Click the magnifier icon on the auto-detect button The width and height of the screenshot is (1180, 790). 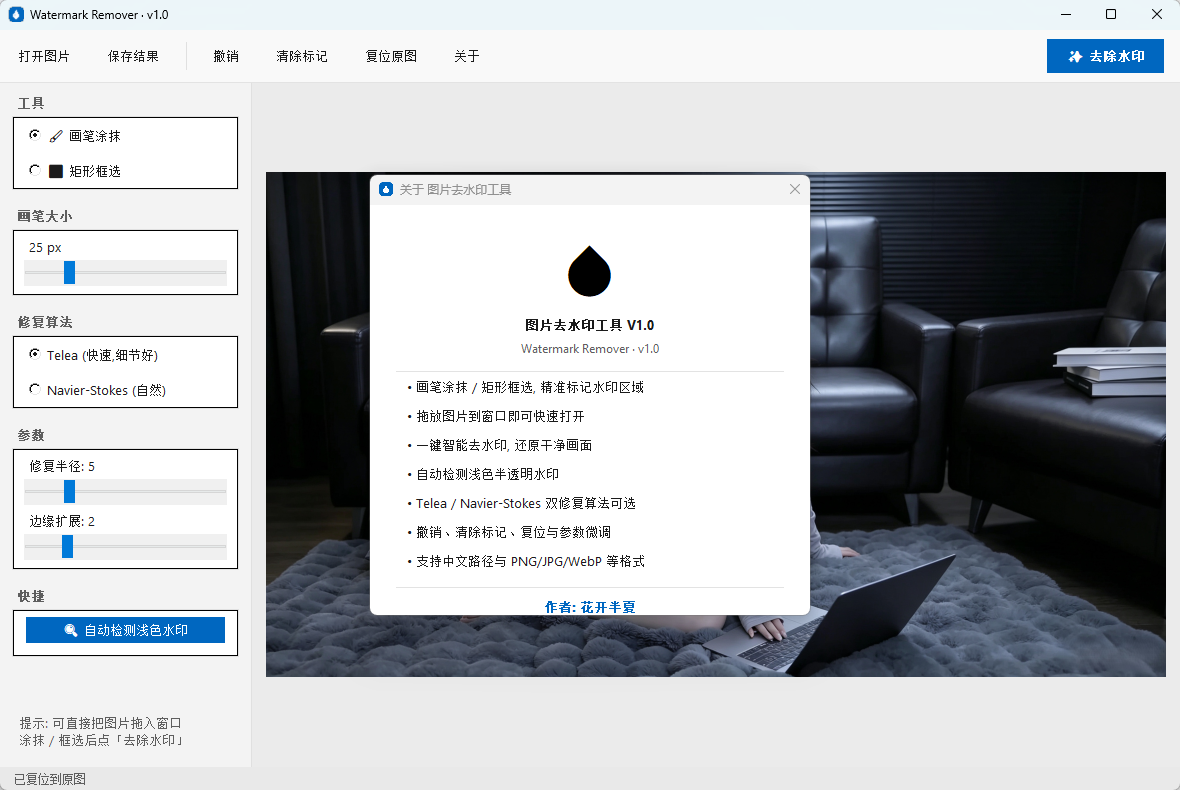[x=71, y=630]
